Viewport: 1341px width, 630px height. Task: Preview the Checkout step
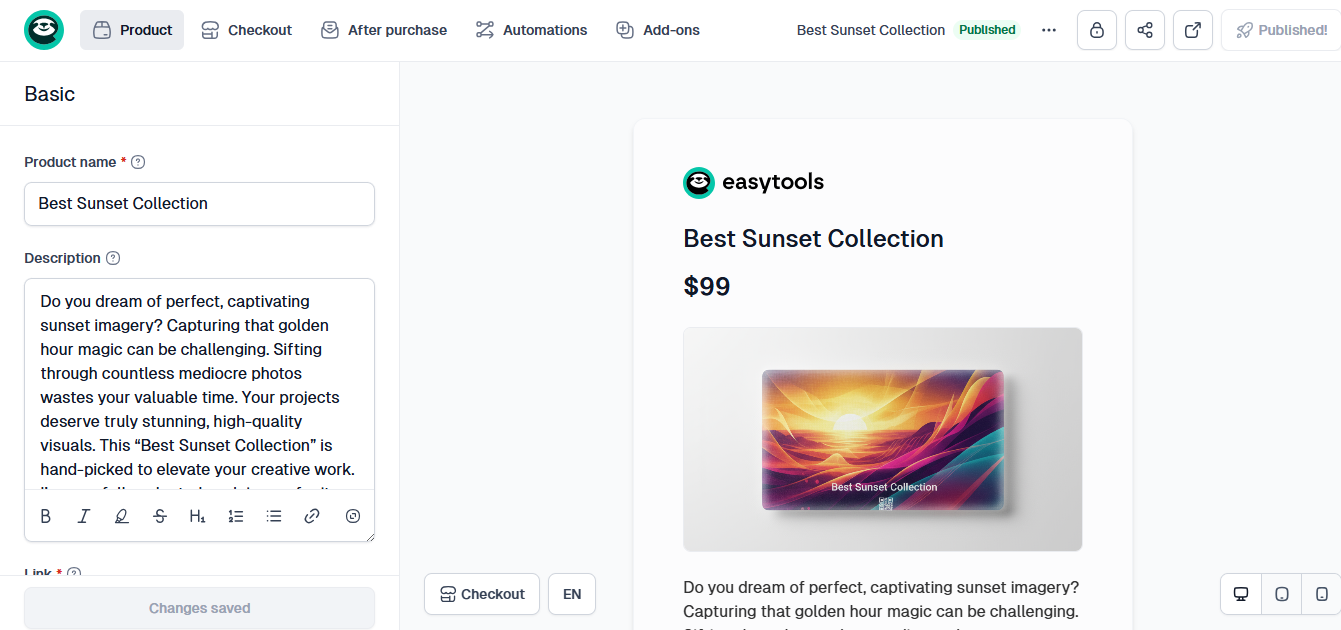[481, 593]
